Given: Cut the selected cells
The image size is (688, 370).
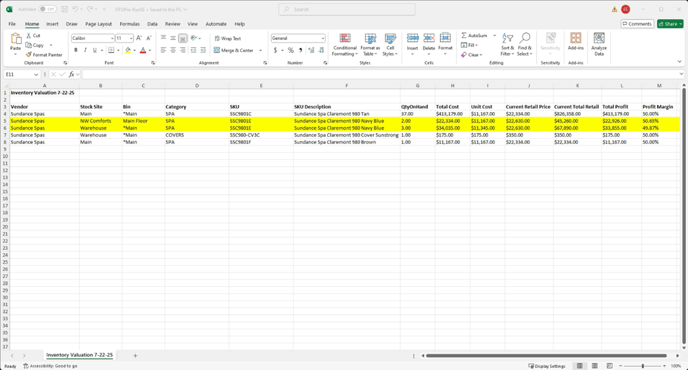Looking at the screenshot, I should point(33,36).
